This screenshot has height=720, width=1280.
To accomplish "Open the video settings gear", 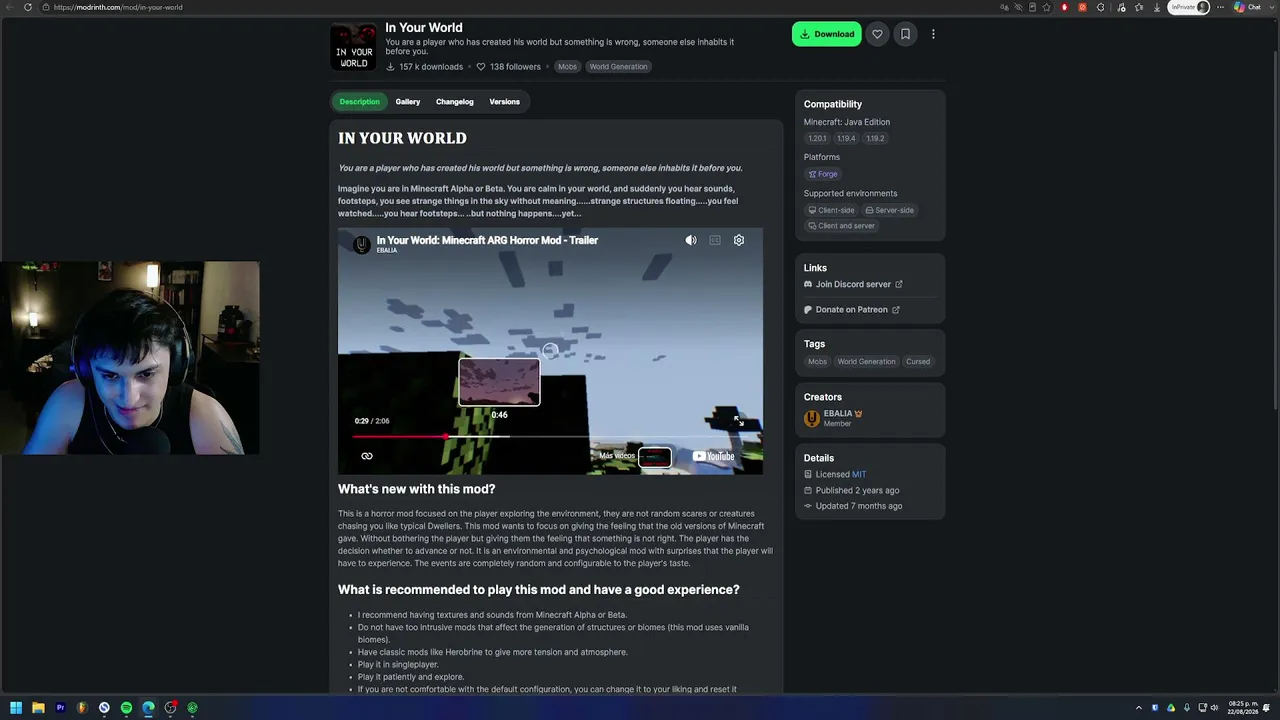I will [x=739, y=240].
